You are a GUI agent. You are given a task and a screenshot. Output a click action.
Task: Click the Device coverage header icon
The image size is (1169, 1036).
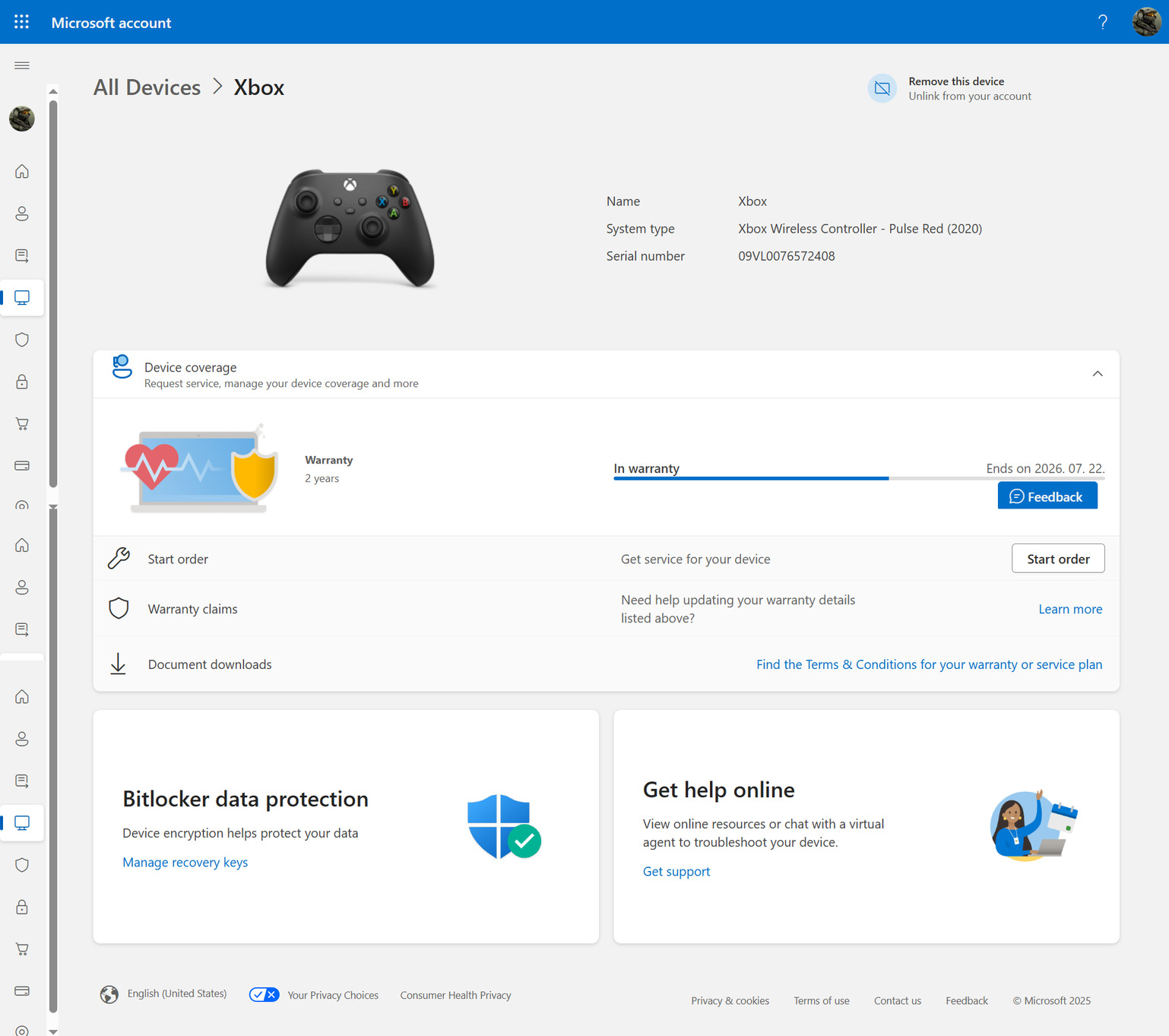(122, 366)
